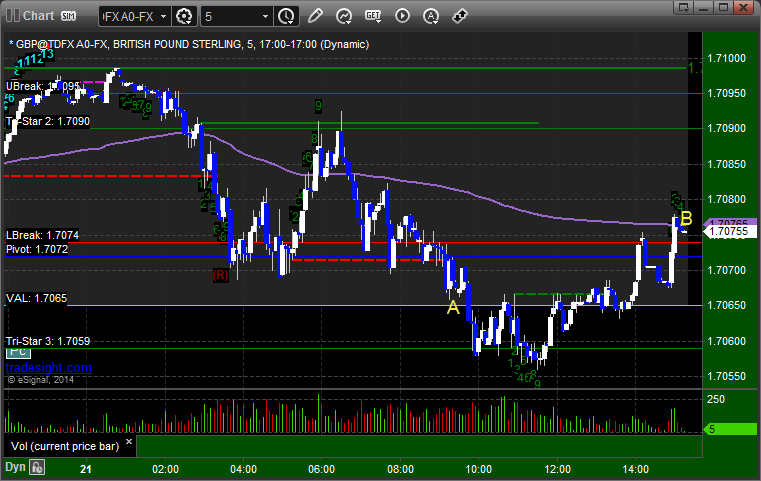The image size is (761, 481).
Task: Click the yellow B marker on chart
Action: (x=686, y=218)
